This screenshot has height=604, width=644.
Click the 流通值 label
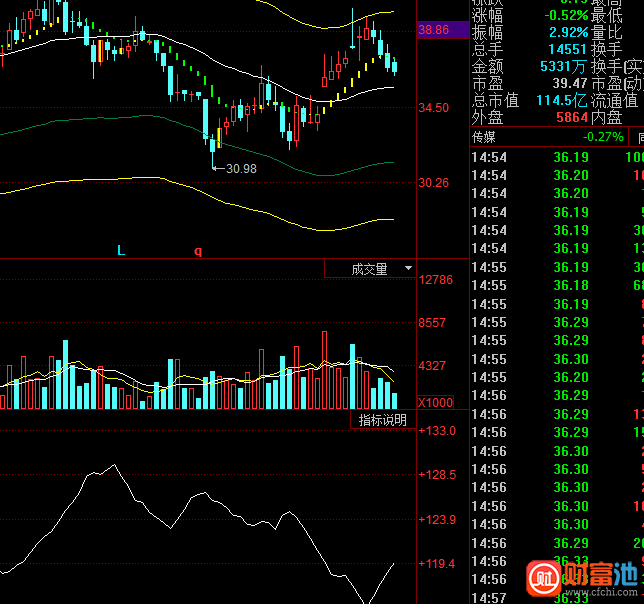[614, 100]
